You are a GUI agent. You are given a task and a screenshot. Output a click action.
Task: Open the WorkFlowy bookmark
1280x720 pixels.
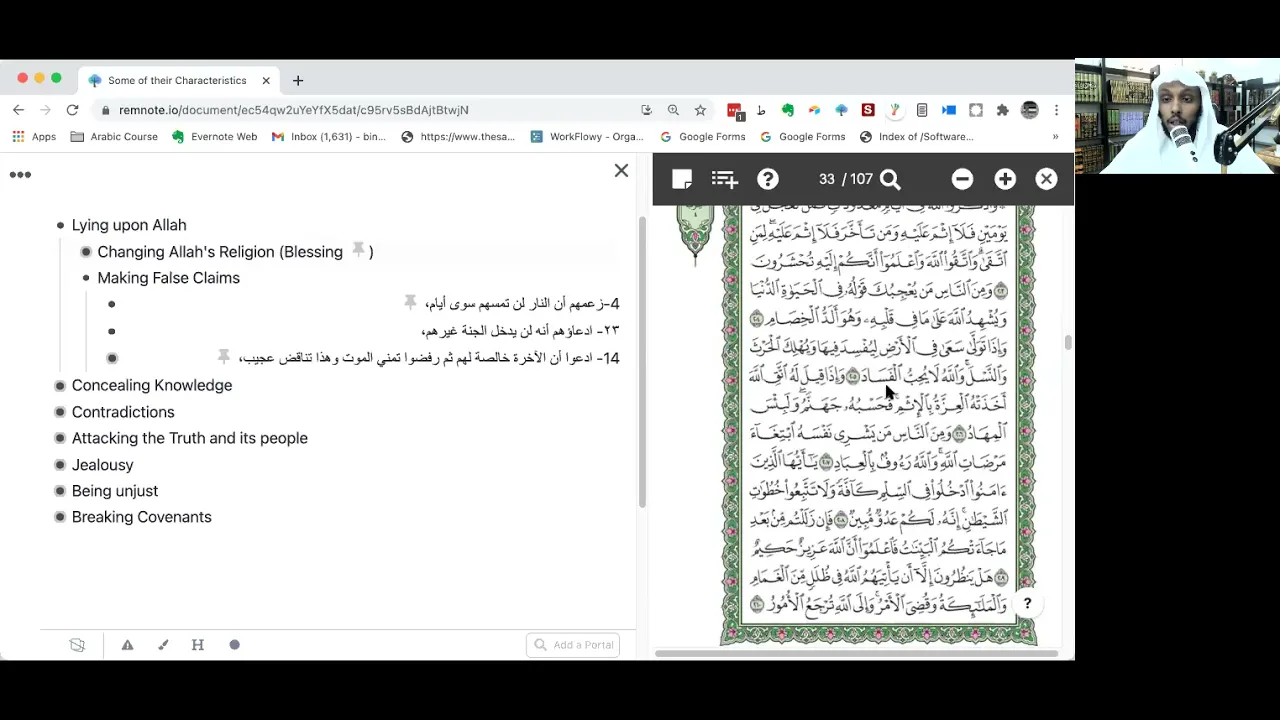pos(587,137)
